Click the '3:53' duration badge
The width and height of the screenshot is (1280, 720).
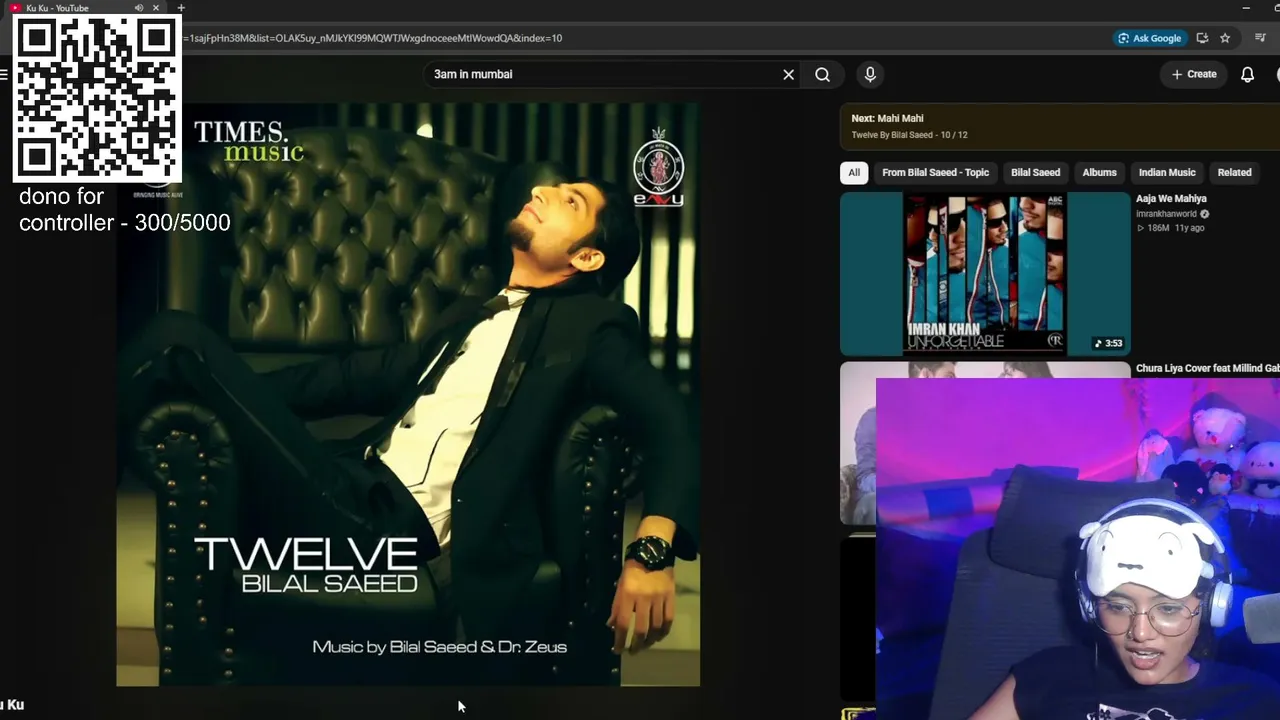coord(1108,343)
